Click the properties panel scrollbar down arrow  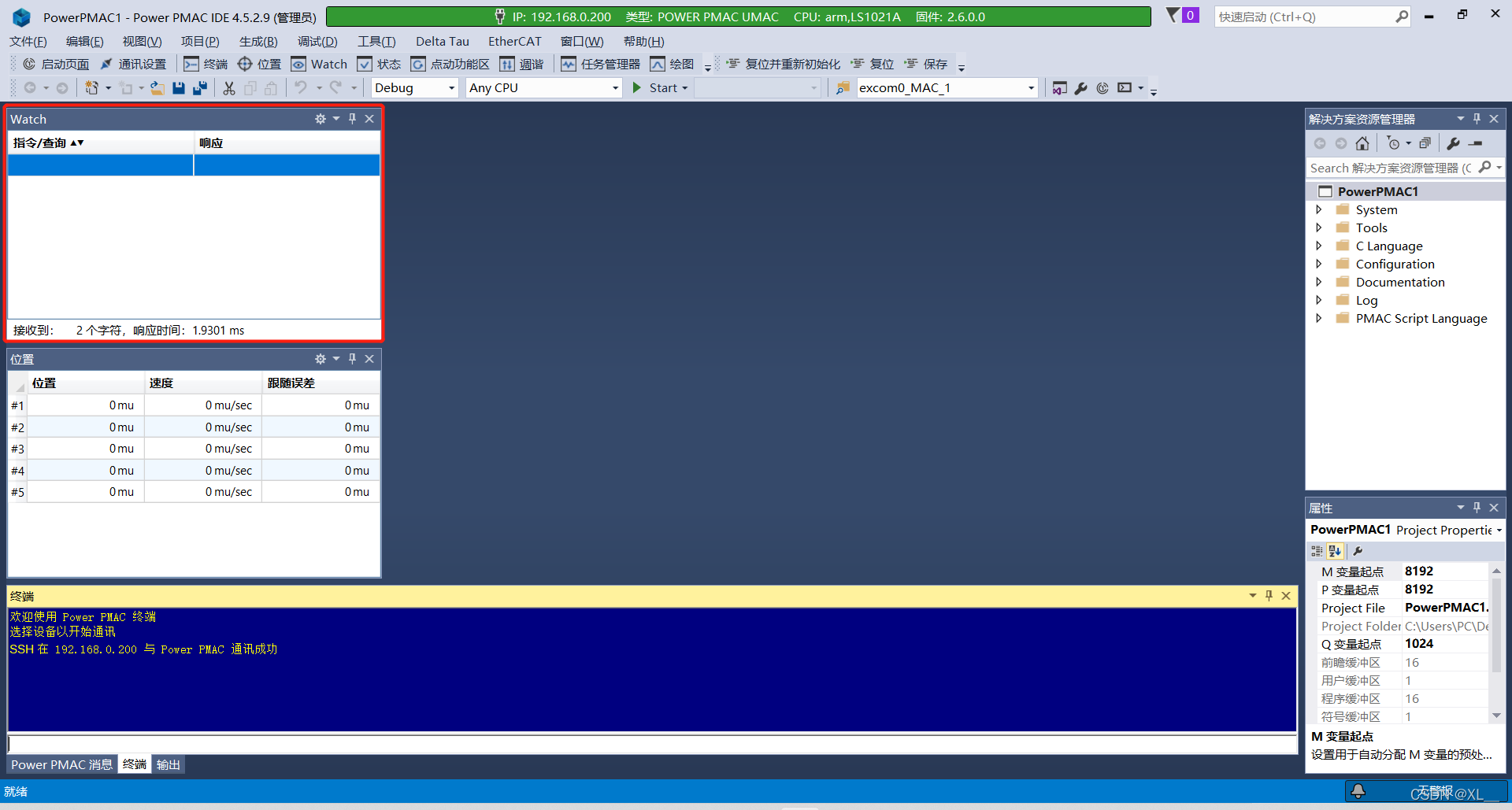point(1496,716)
